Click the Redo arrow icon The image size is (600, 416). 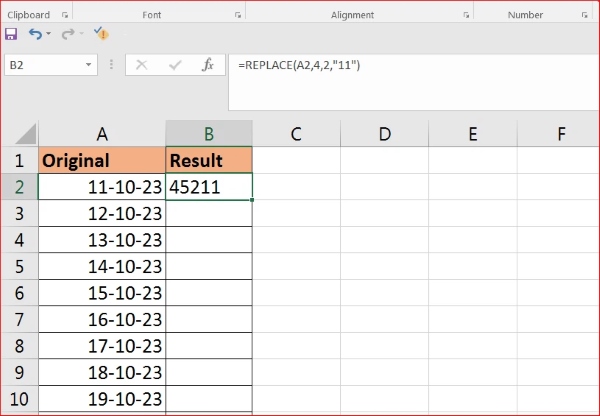click(68, 34)
